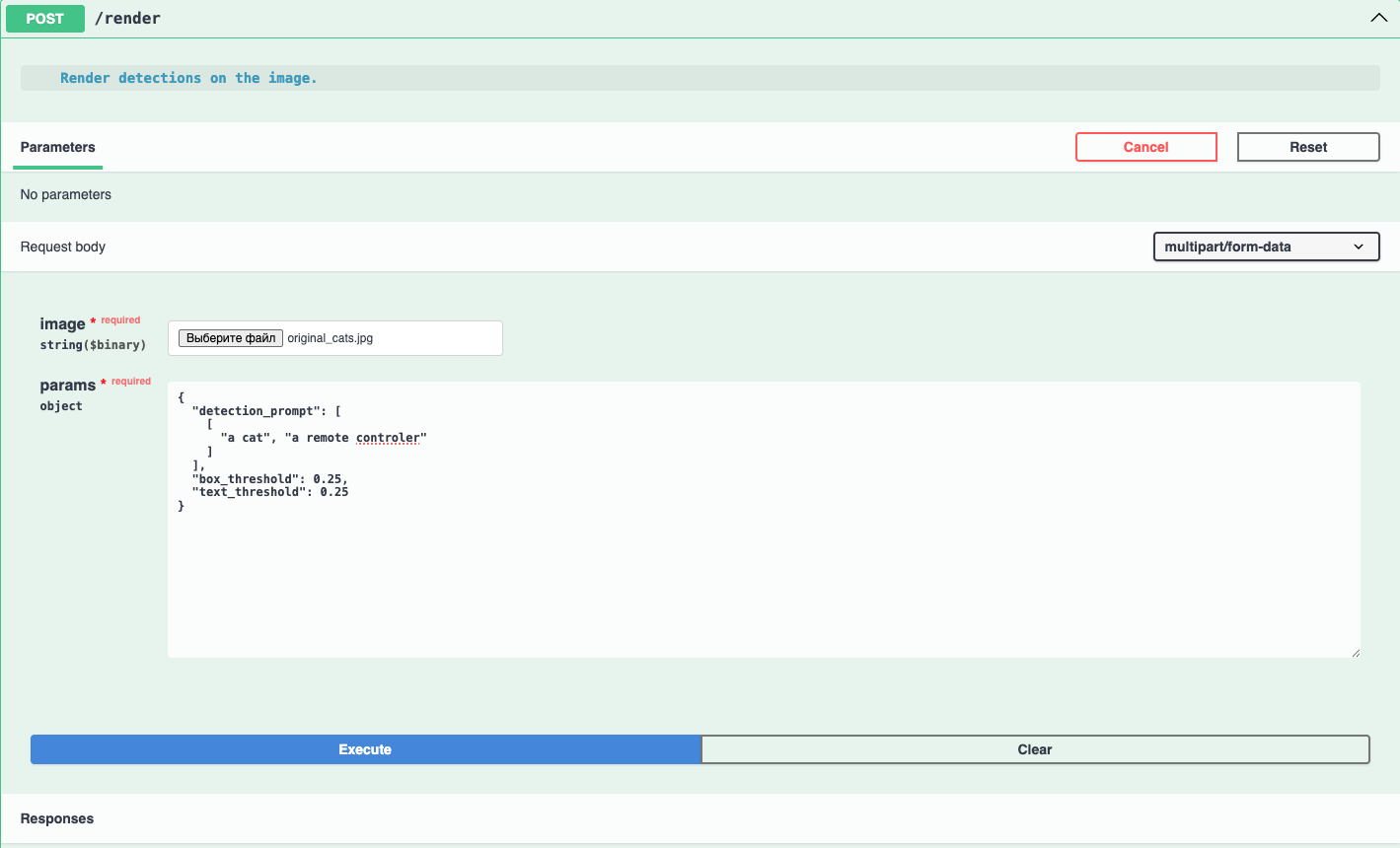Switch to the Parameters tab

pyautogui.click(x=57, y=147)
